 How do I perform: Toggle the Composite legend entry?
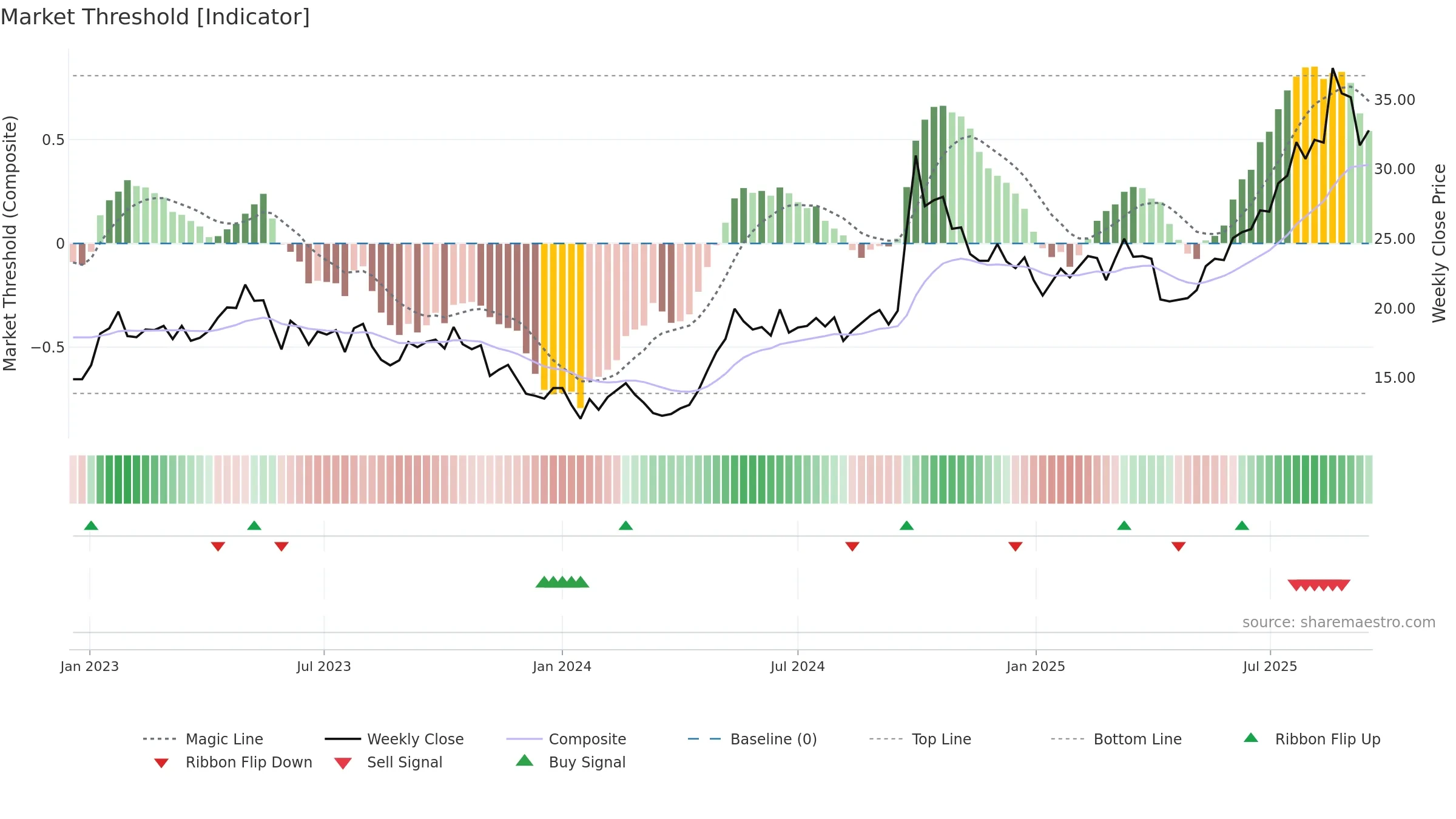coord(566,739)
